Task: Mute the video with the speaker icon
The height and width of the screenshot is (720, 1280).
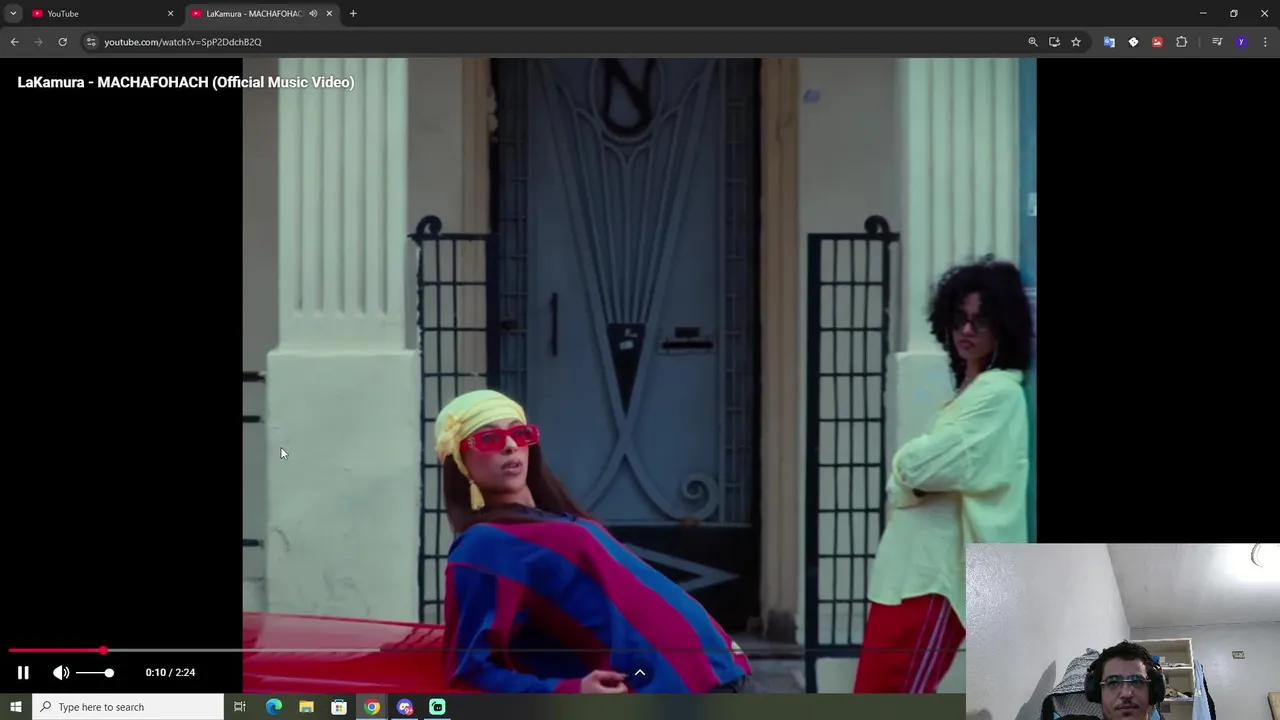Action: click(61, 673)
